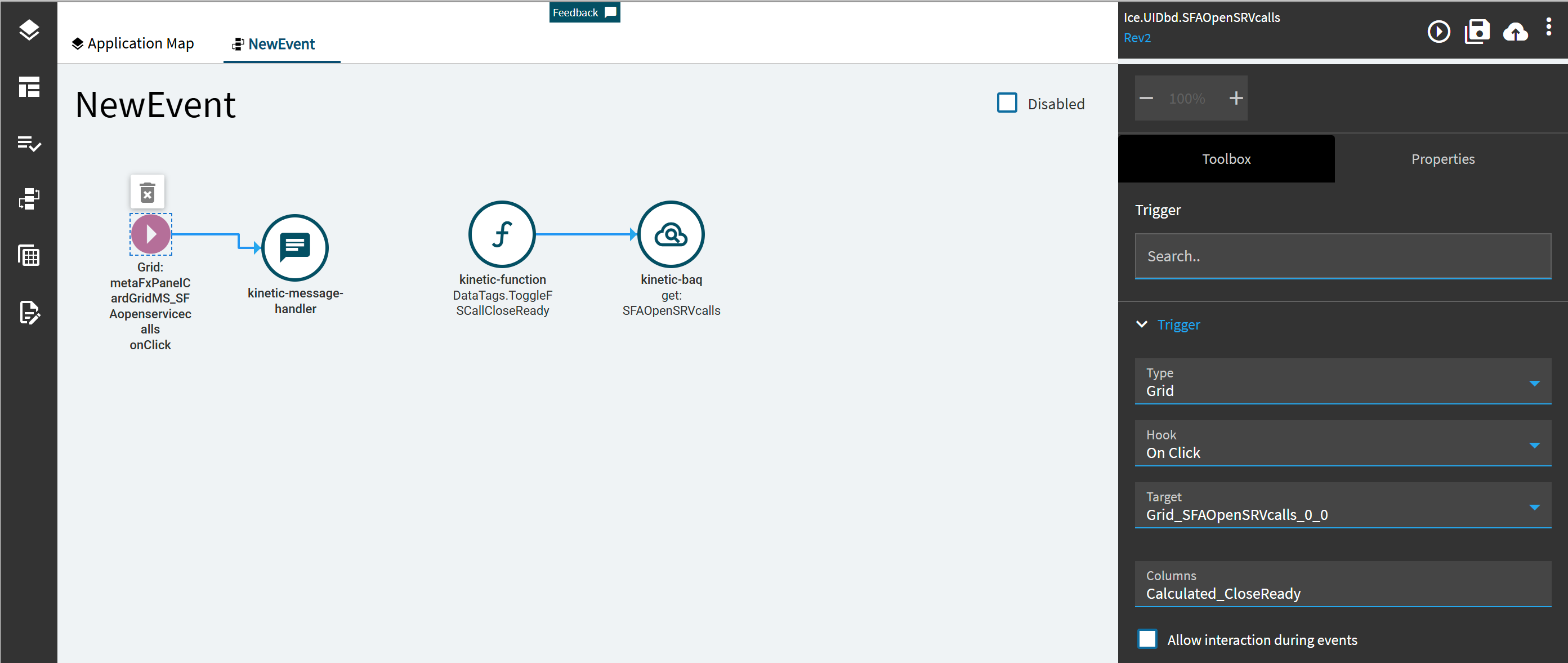Open the checklist rules sidebar icon
Viewport: 1568px width, 663px height.
pyautogui.click(x=29, y=144)
